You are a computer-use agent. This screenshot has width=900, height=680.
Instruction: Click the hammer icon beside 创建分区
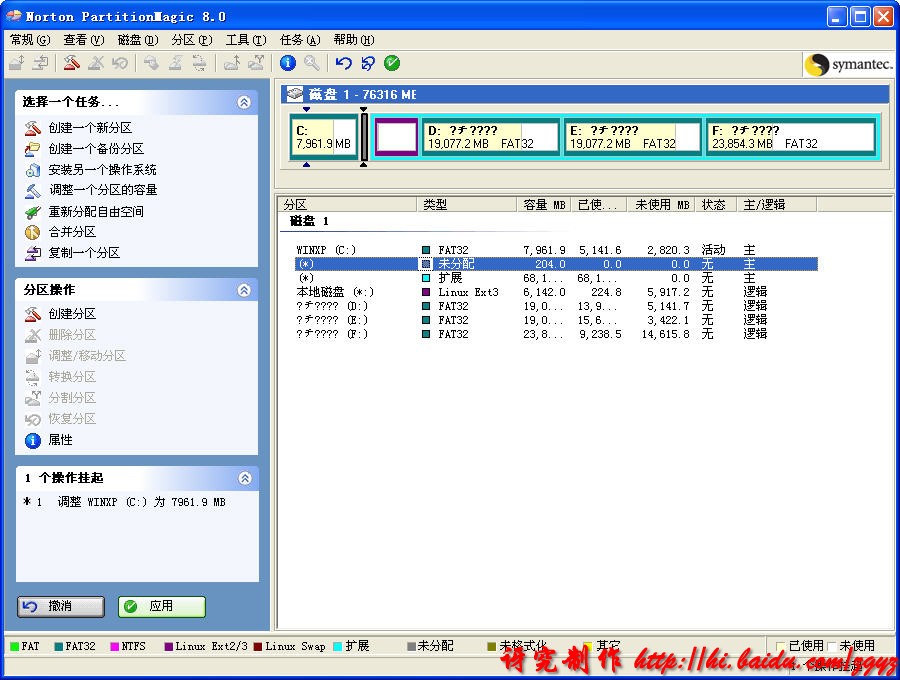pos(33,314)
